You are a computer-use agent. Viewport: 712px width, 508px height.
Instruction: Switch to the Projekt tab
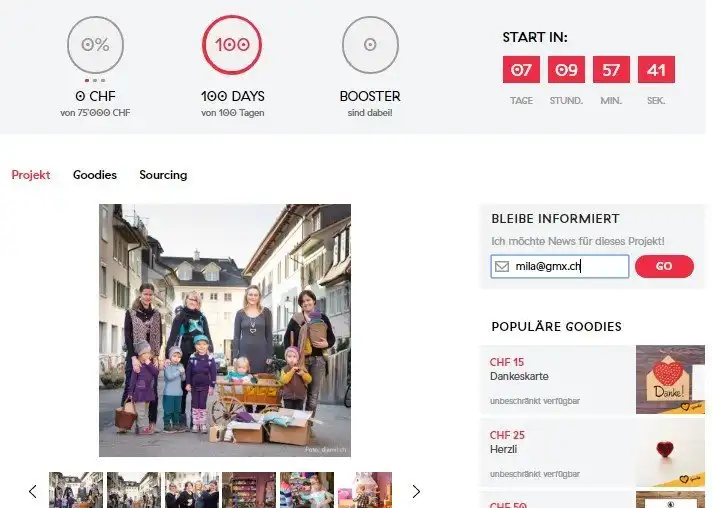[31, 175]
